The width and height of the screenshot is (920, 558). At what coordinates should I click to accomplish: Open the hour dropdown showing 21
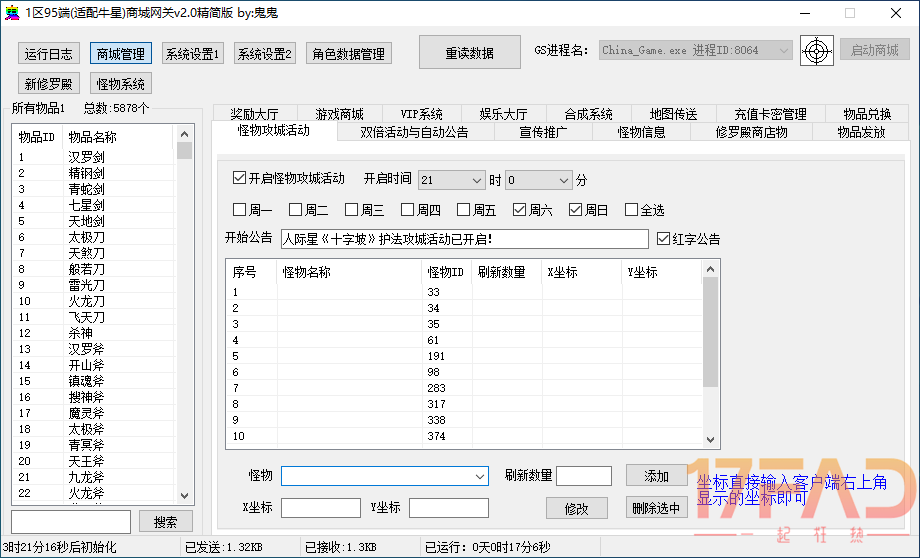(x=451, y=180)
